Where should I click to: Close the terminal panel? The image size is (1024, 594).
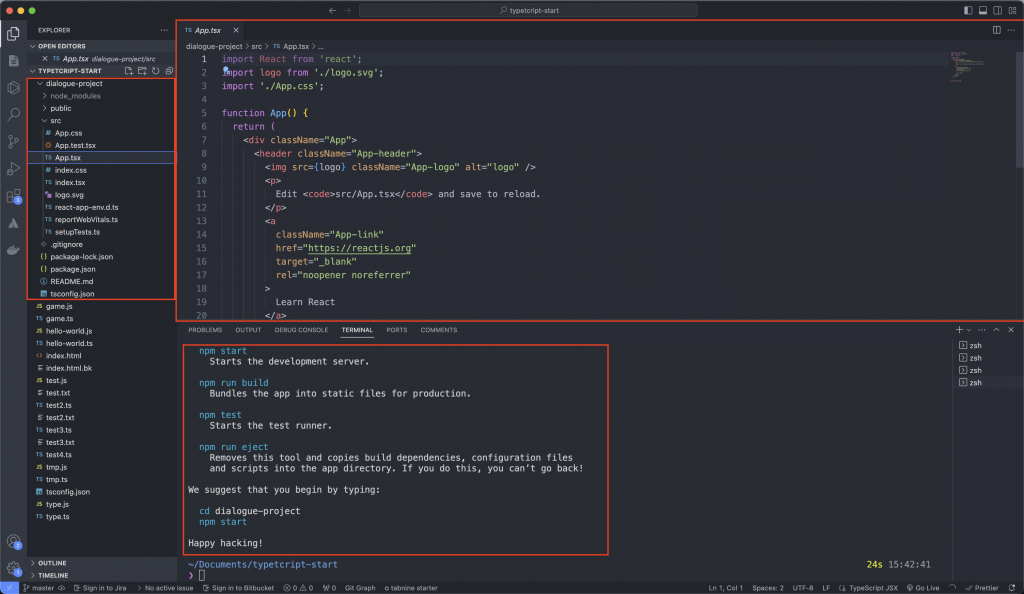pyautogui.click(x=1011, y=330)
